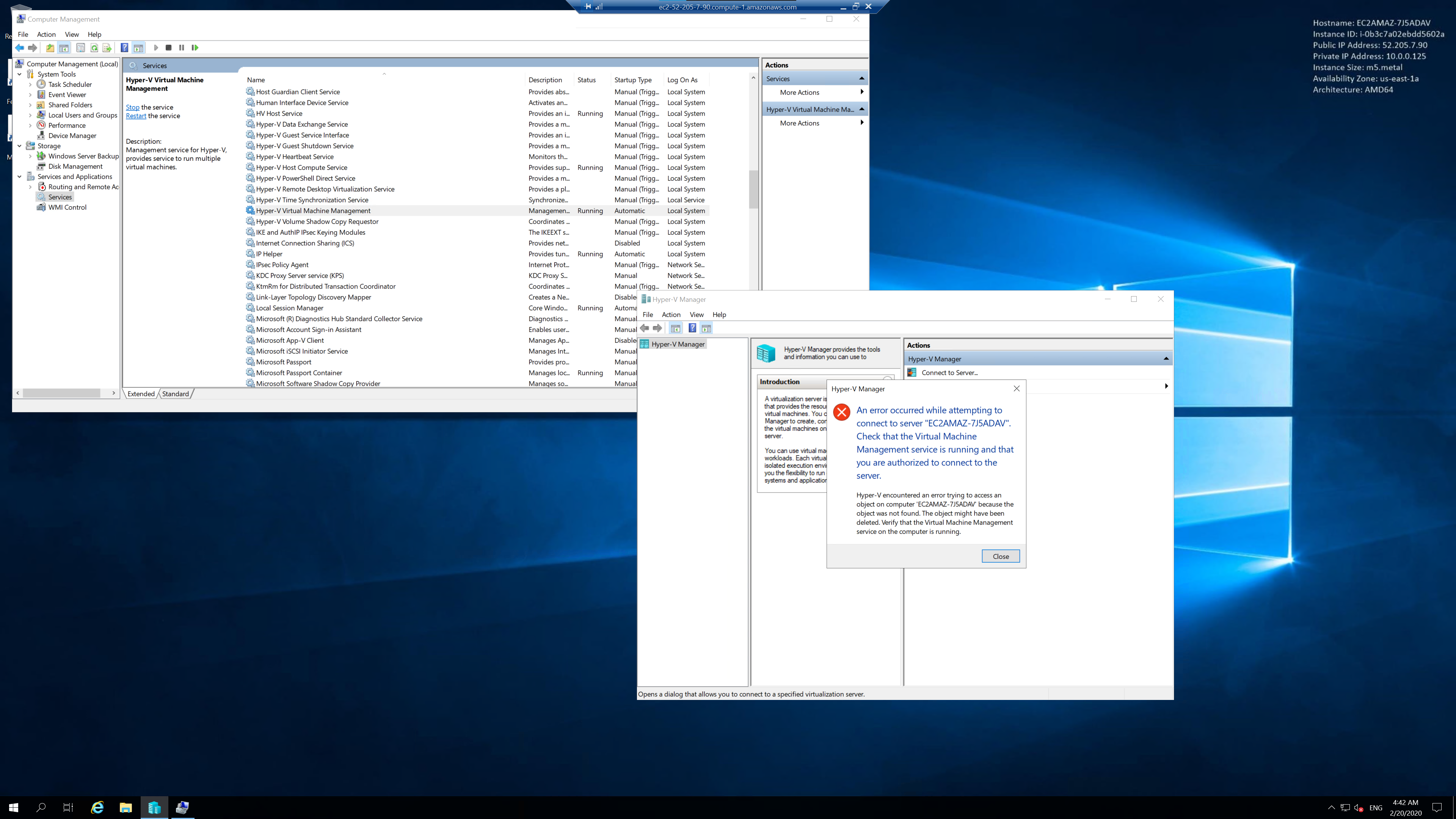Click the Up One Level folder icon
Screen dimensions: 1456x819
(x=50, y=48)
